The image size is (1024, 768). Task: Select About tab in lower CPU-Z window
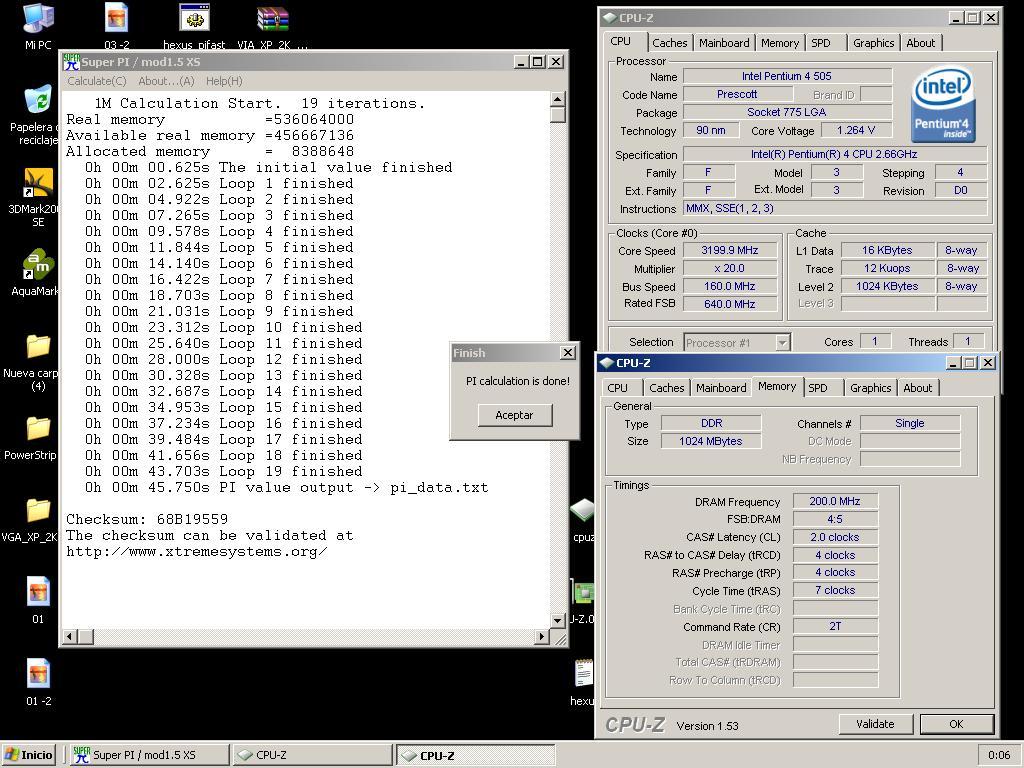click(x=918, y=388)
